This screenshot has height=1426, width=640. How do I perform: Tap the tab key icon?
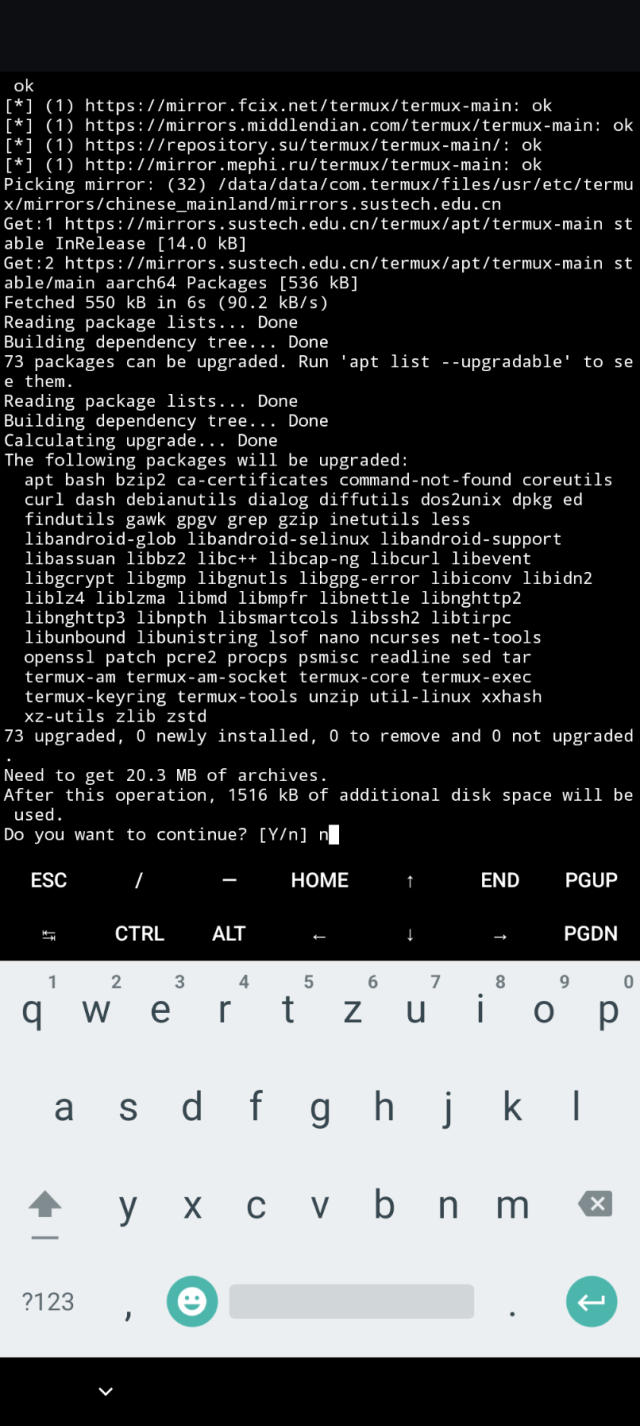point(48,934)
